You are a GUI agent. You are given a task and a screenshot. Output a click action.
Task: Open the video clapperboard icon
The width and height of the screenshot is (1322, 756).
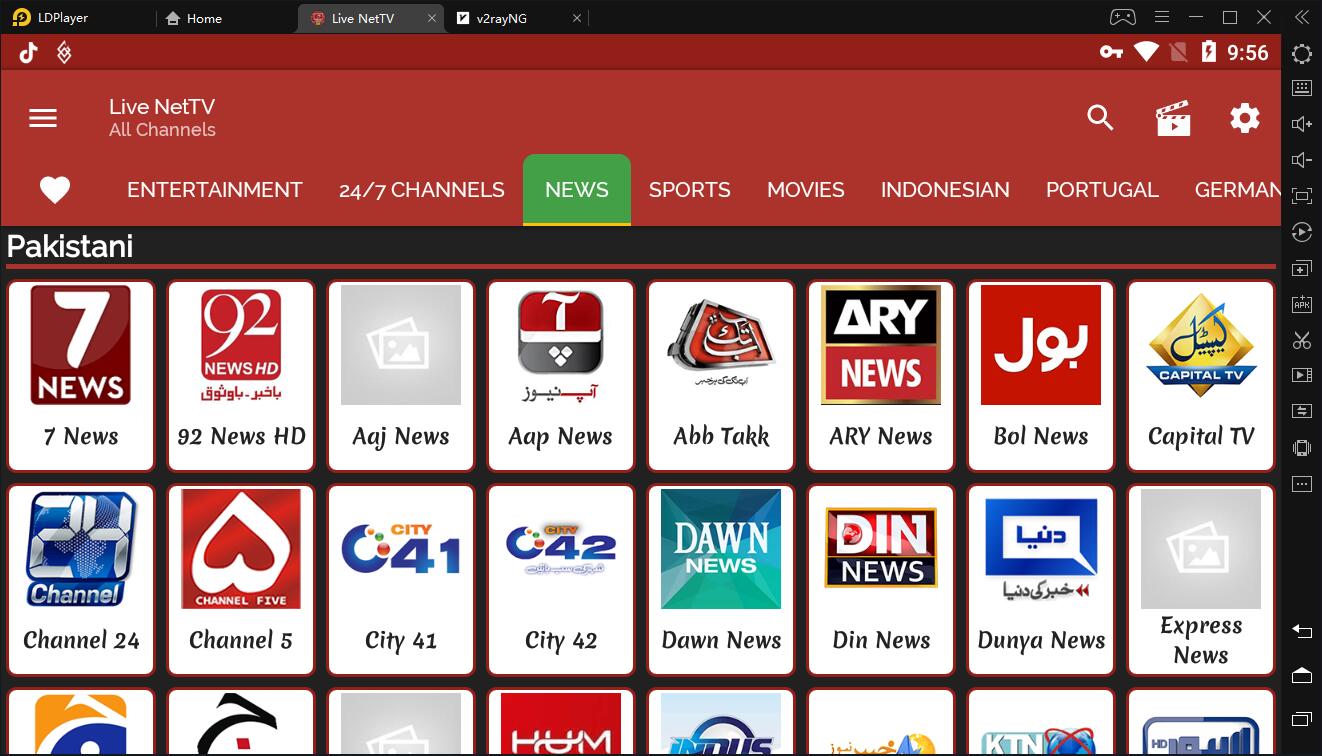click(1173, 118)
